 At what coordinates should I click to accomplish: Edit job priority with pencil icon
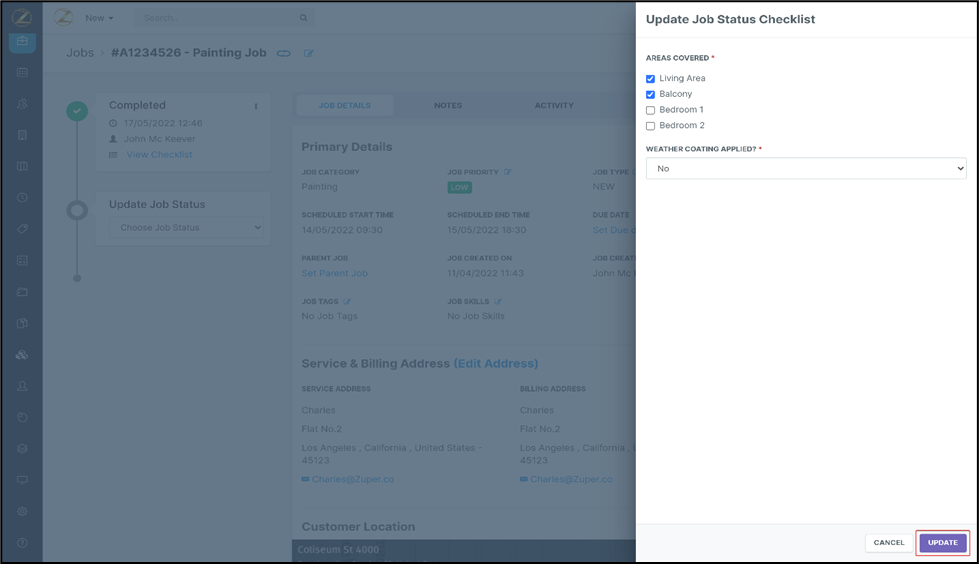coord(507,173)
